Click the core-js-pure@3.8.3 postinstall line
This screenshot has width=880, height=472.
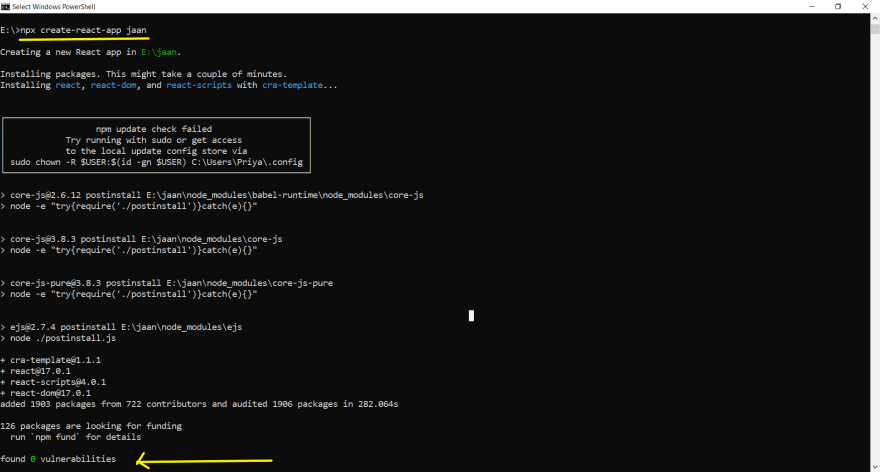[x=167, y=283]
